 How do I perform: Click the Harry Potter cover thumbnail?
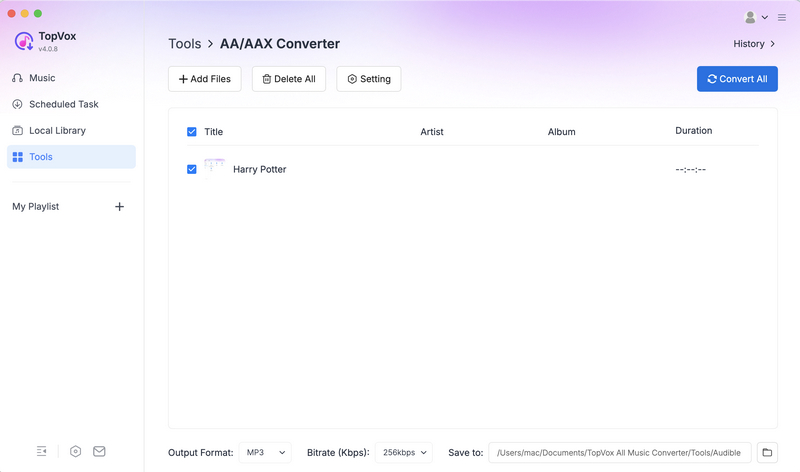tap(214, 169)
